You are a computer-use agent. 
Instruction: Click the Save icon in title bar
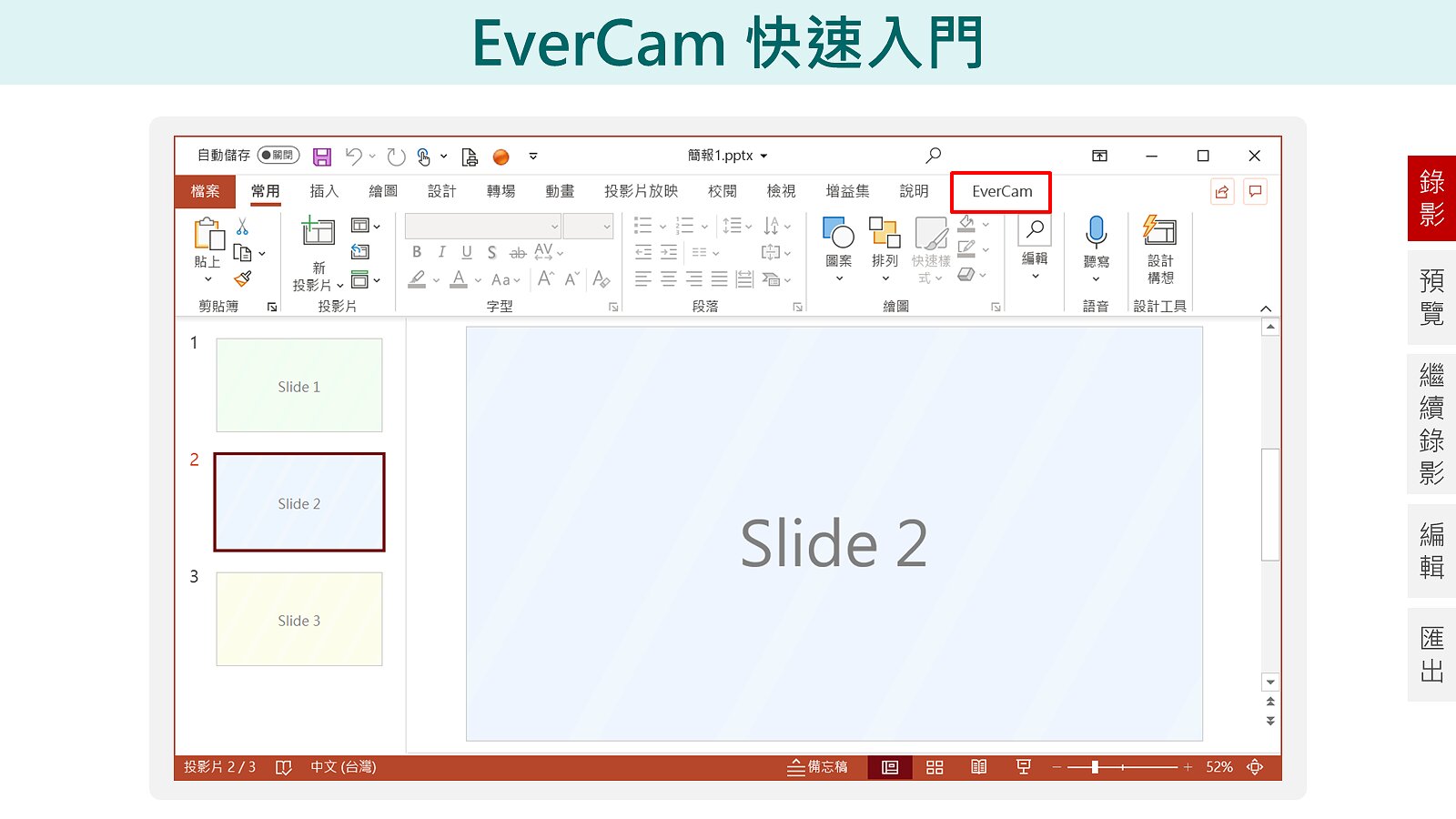pyautogui.click(x=322, y=157)
